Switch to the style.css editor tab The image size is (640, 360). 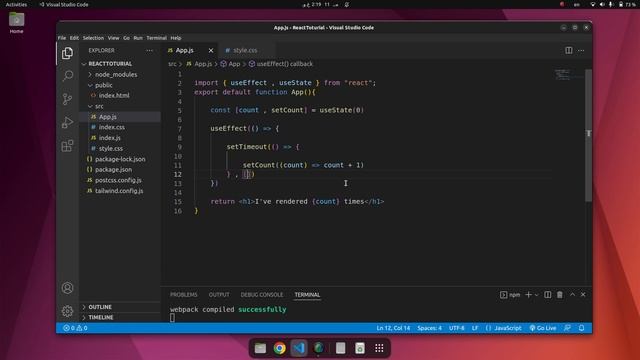[x=246, y=50]
